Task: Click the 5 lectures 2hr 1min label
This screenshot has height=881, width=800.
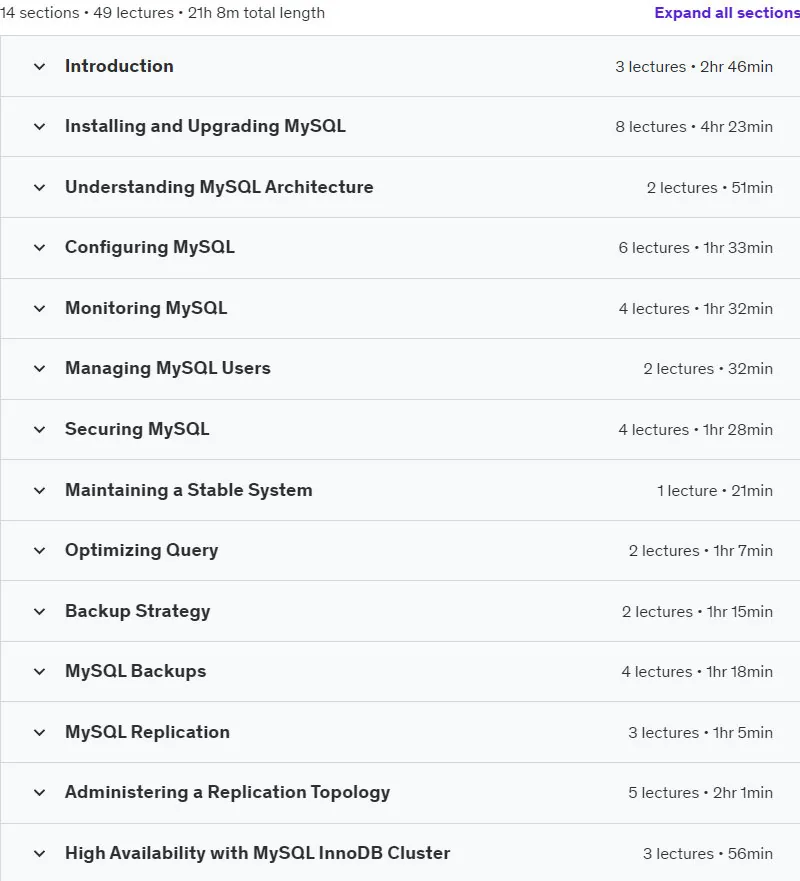Action: pyautogui.click(x=701, y=793)
